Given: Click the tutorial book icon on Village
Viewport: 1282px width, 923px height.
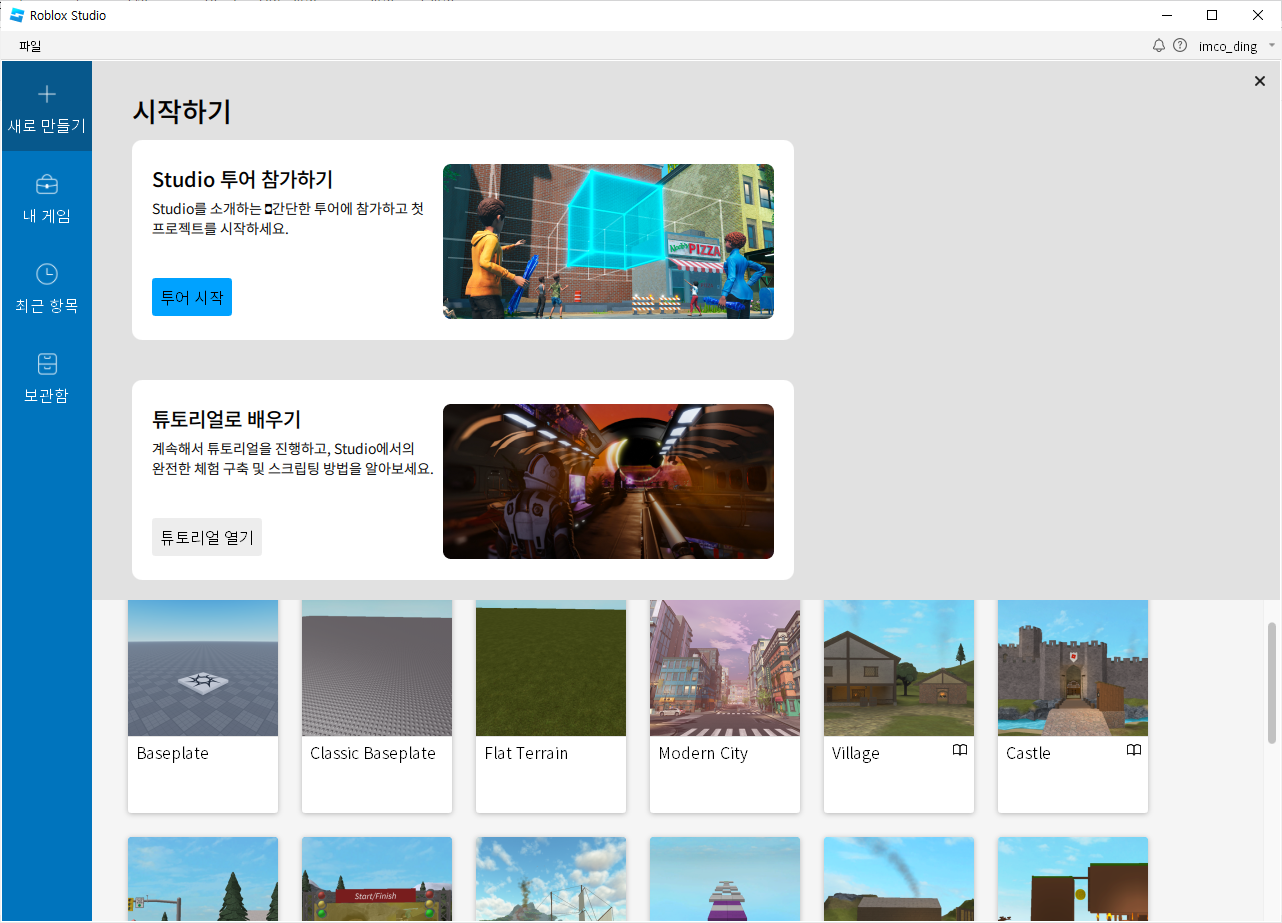Looking at the screenshot, I should (x=960, y=750).
